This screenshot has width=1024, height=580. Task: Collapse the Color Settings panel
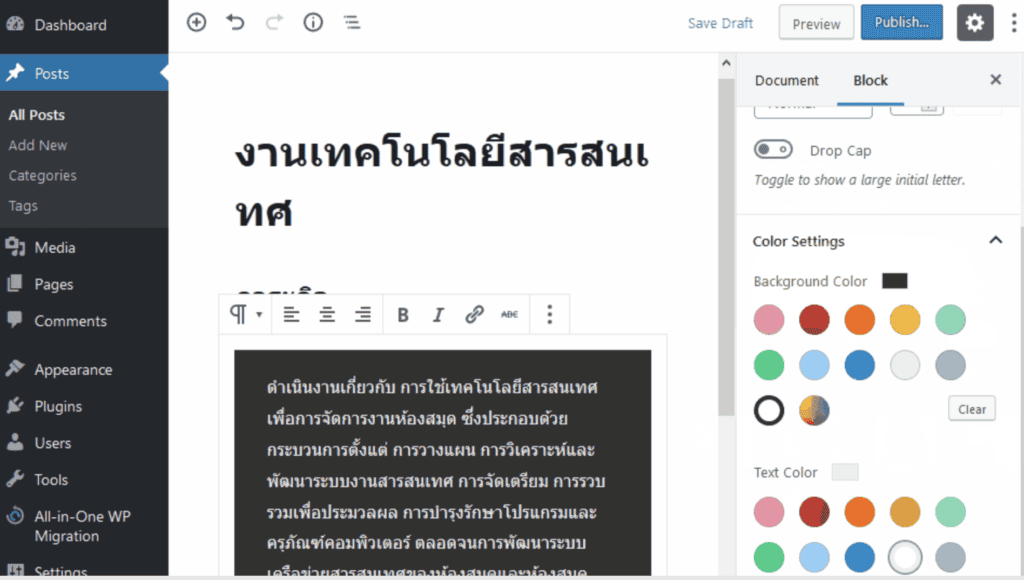click(996, 240)
